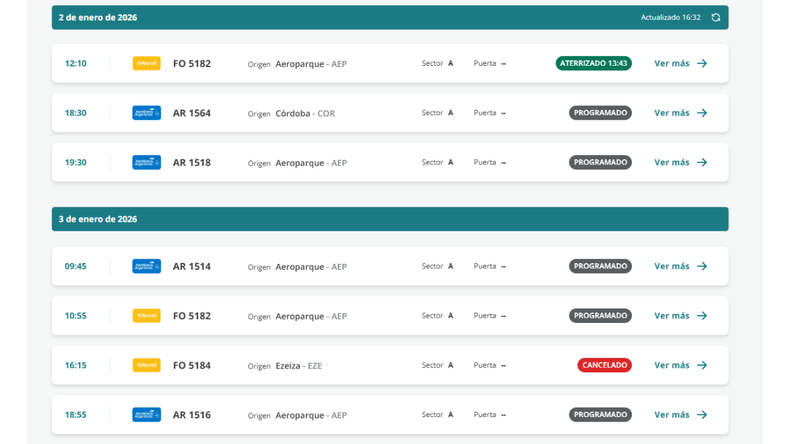Click the refresh icon beside Actualizado 16:32
This screenshot has width=790, height=444.
click(x=715, y=18)
